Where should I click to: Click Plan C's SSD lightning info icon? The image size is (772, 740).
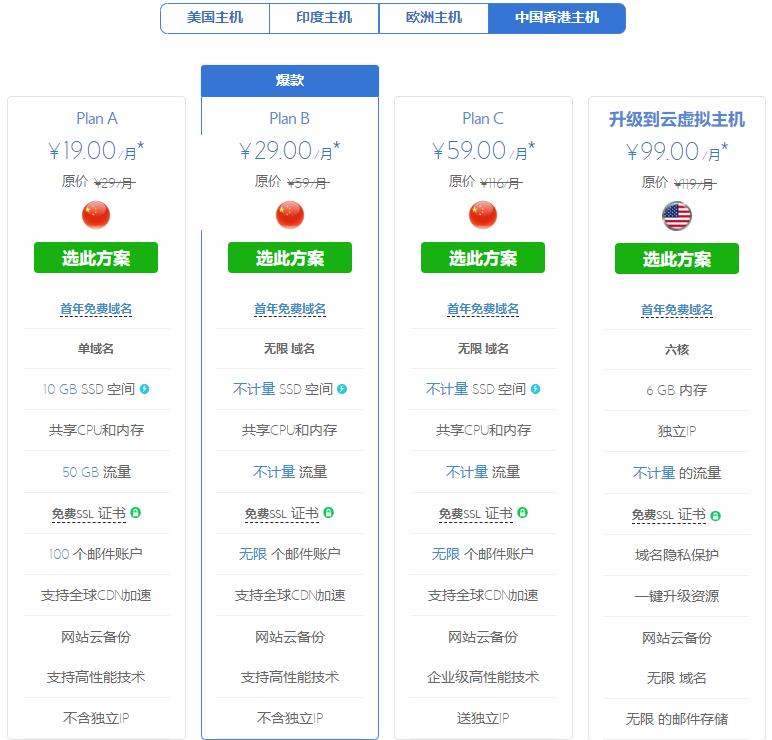[x=536, y=389]
